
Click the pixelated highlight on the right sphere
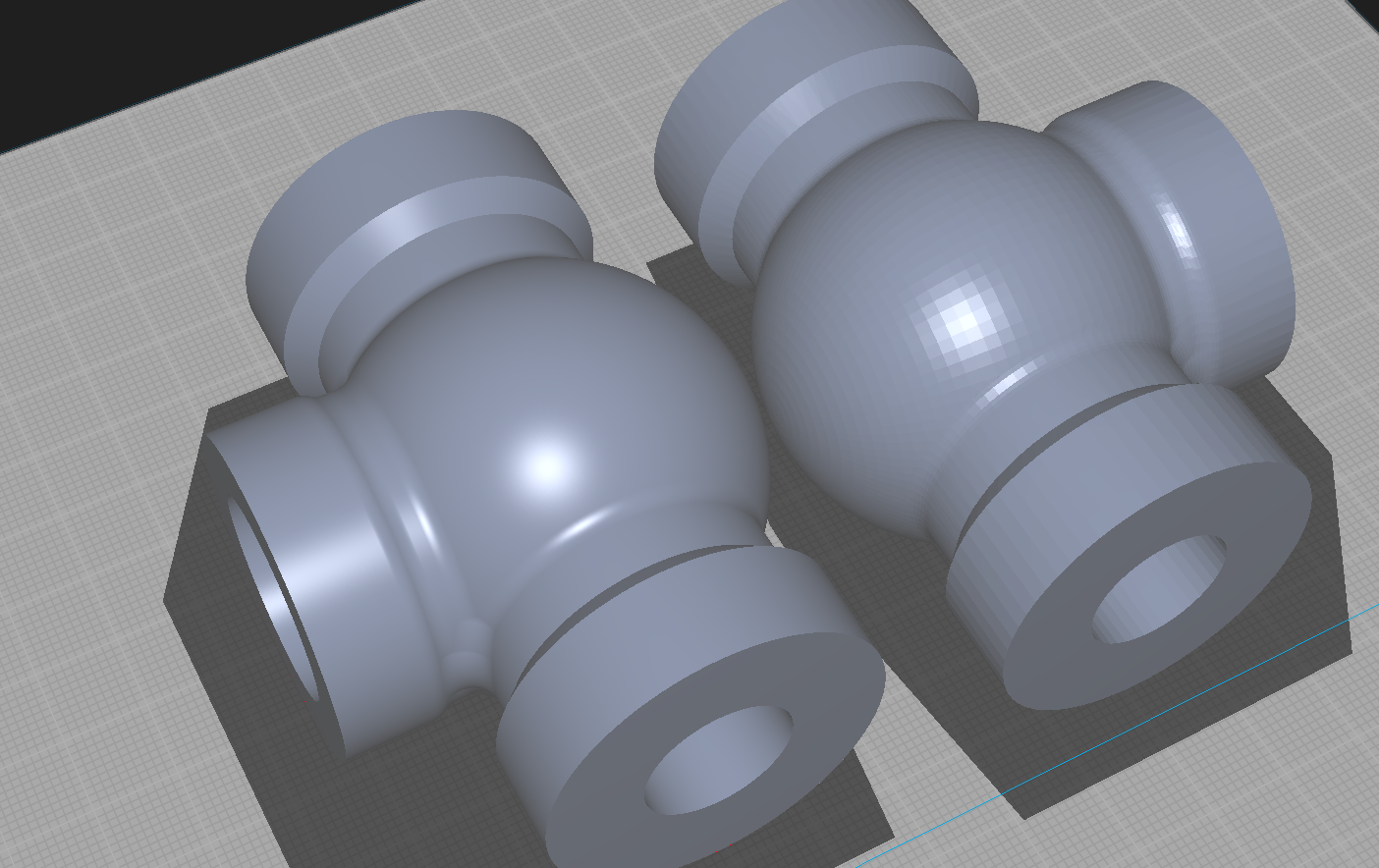click(961, 320)
